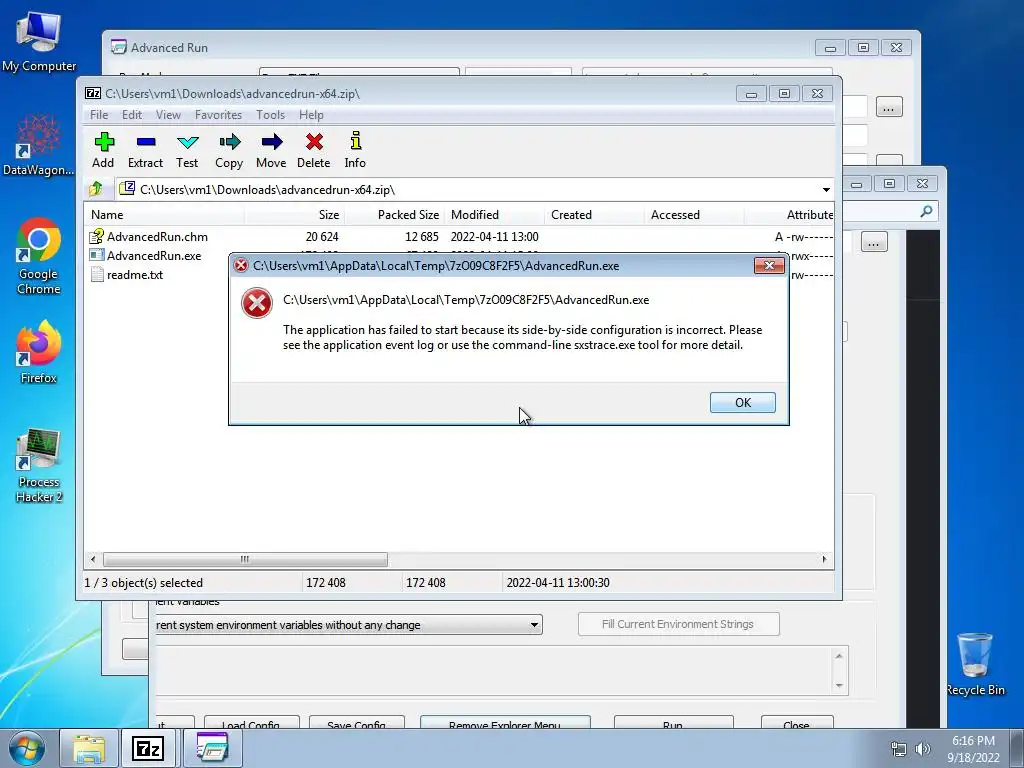Select the AdvancedRun.exe file icon
The width and height of the screenshot is (1024, 768).
coord(97,255)
